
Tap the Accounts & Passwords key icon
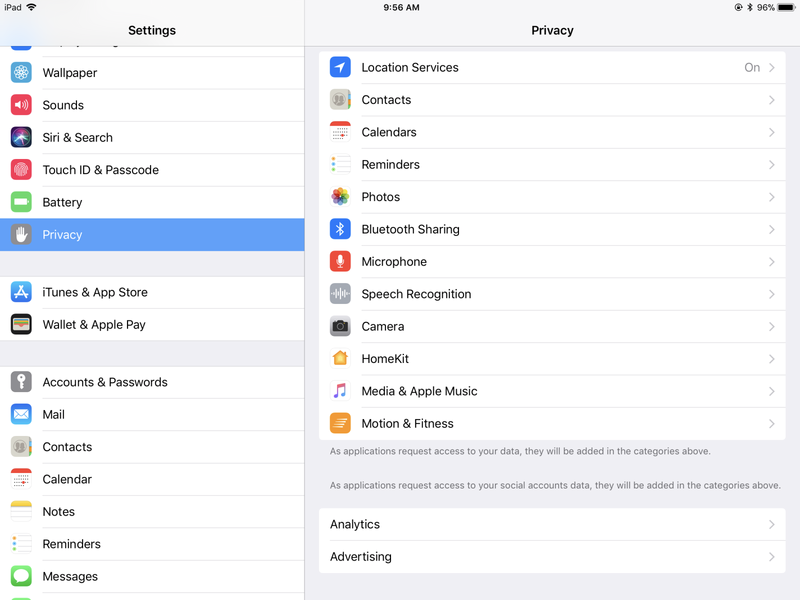21,382
